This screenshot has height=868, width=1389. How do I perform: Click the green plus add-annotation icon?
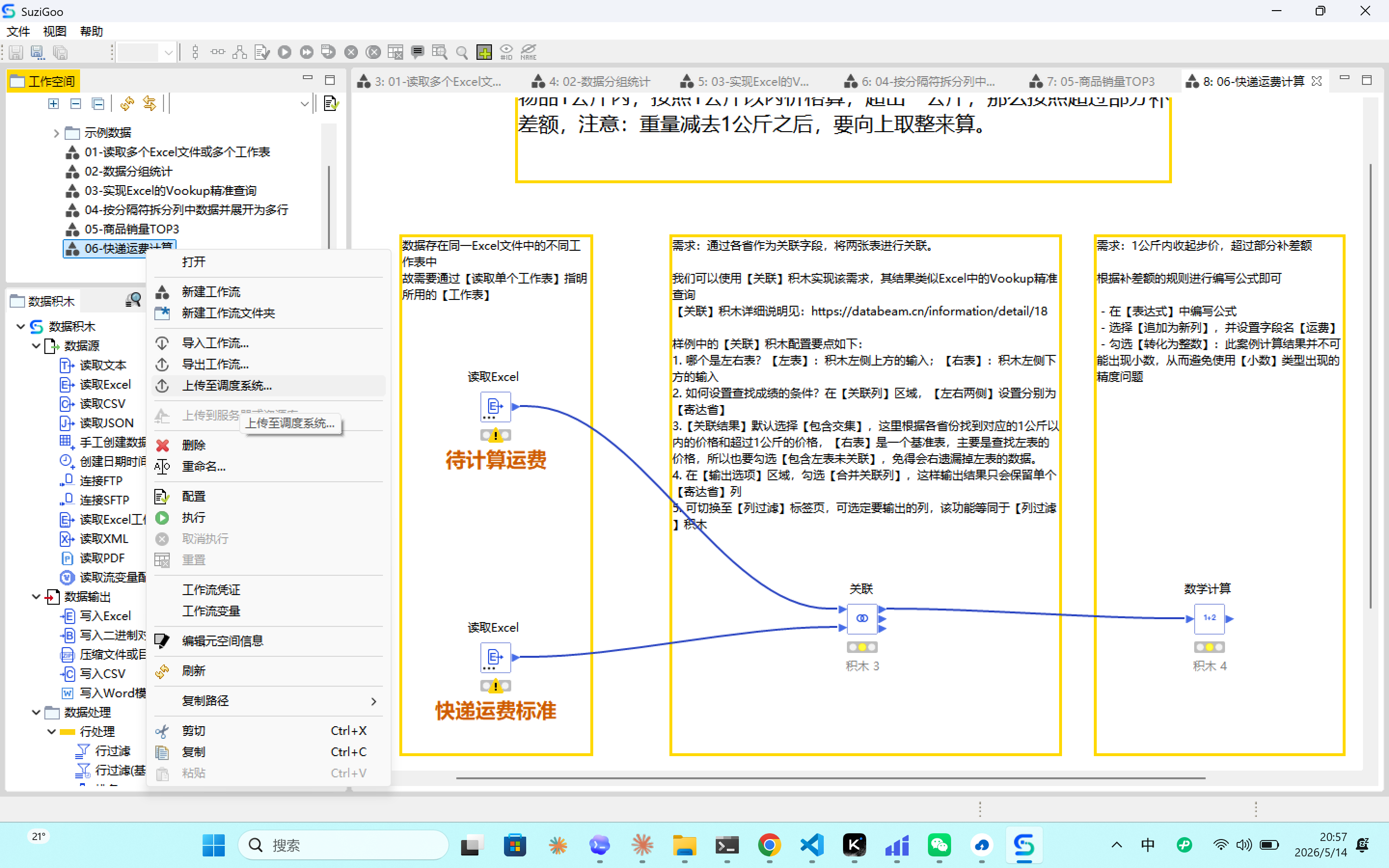(484, 52)
